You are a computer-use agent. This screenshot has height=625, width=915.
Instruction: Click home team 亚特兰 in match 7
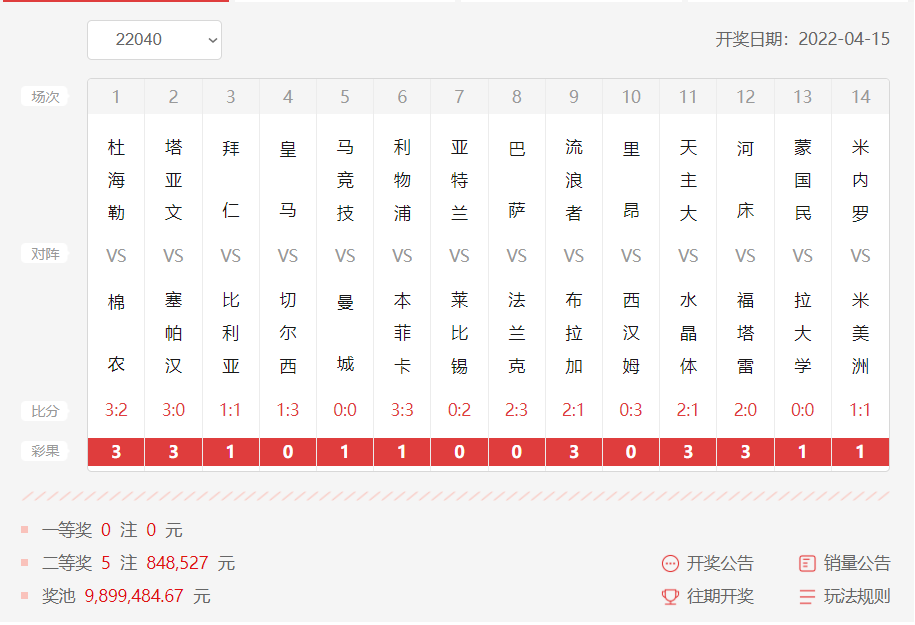click(x=459, y=180)
